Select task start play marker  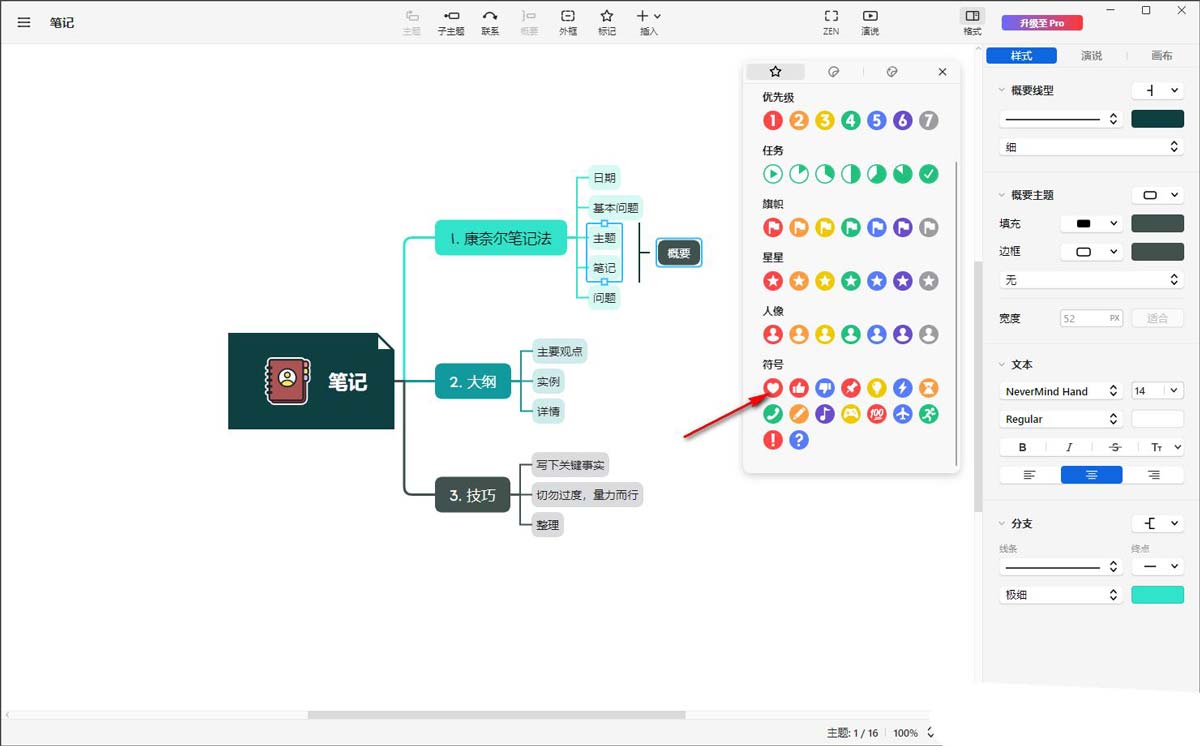(x=773, y=174)
